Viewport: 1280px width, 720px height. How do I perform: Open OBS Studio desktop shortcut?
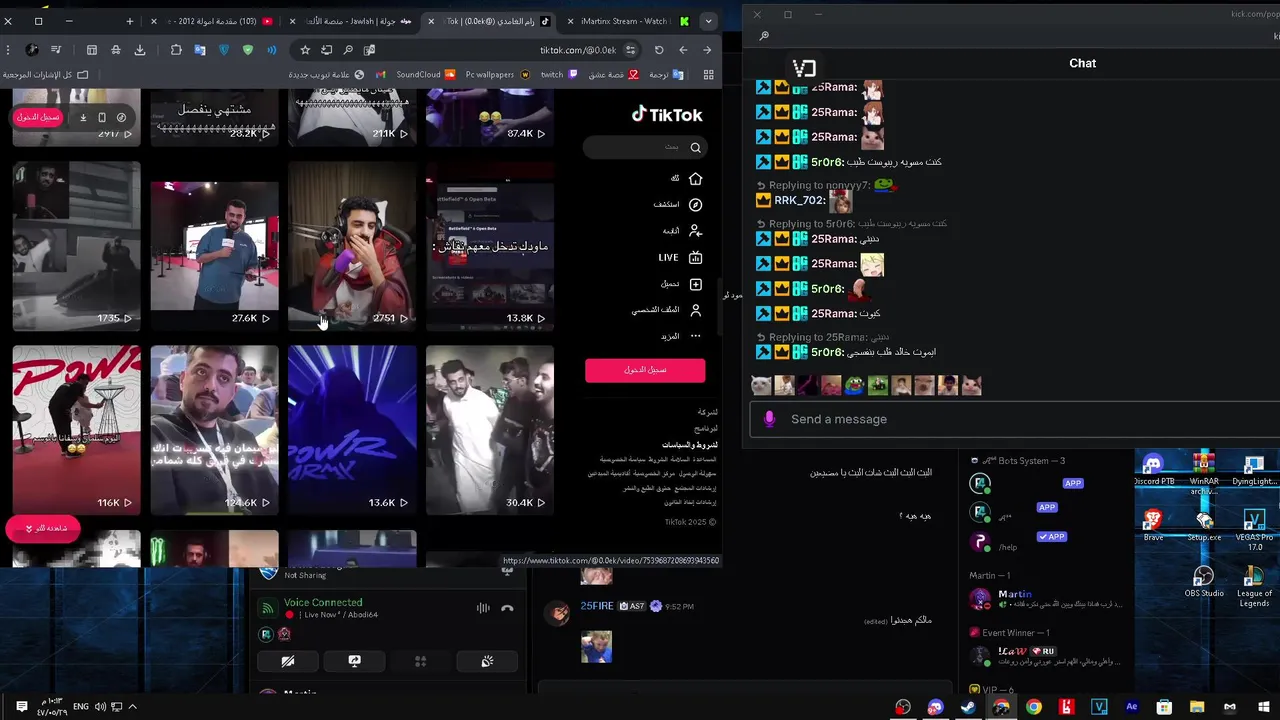(x=1204, y=582)
